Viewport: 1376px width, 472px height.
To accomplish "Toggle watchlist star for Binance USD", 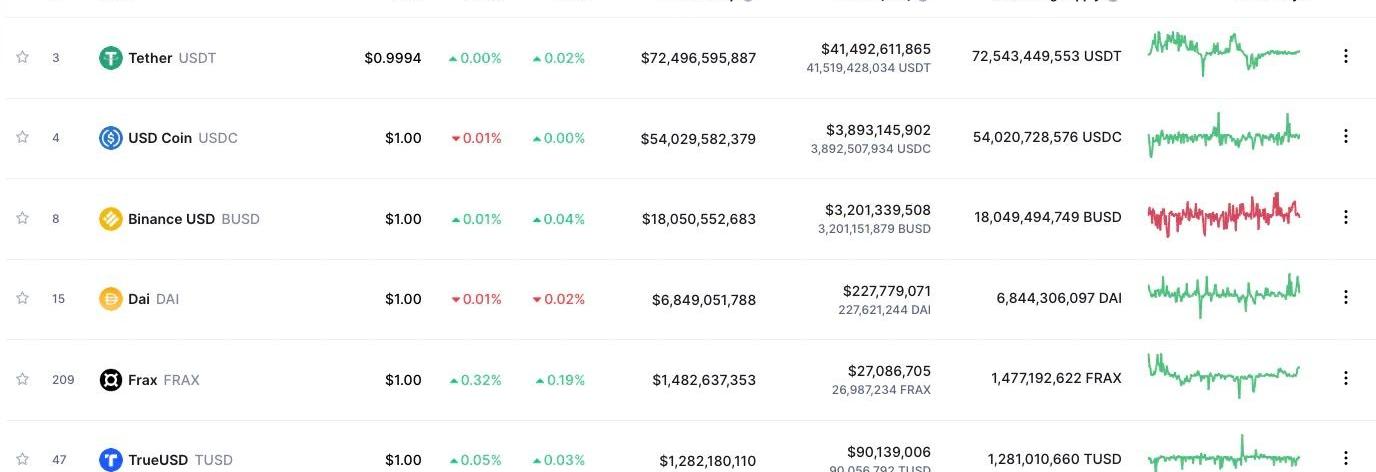I will 22,218.
